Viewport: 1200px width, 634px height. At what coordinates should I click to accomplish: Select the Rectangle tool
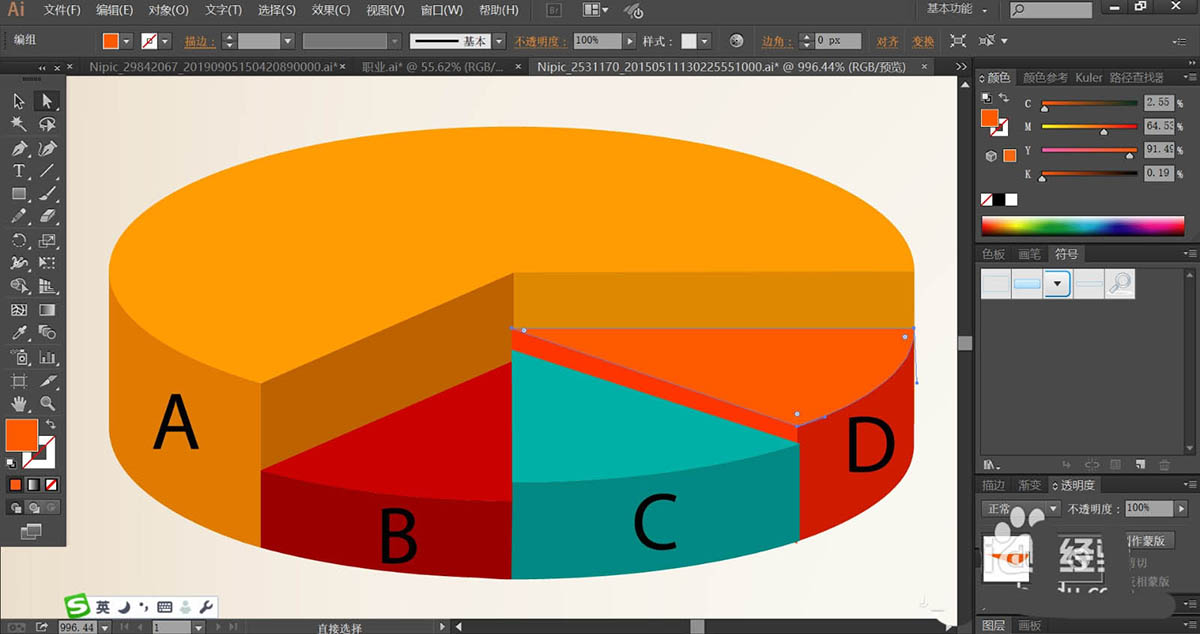pyautogui.click(x=19, y=194)
